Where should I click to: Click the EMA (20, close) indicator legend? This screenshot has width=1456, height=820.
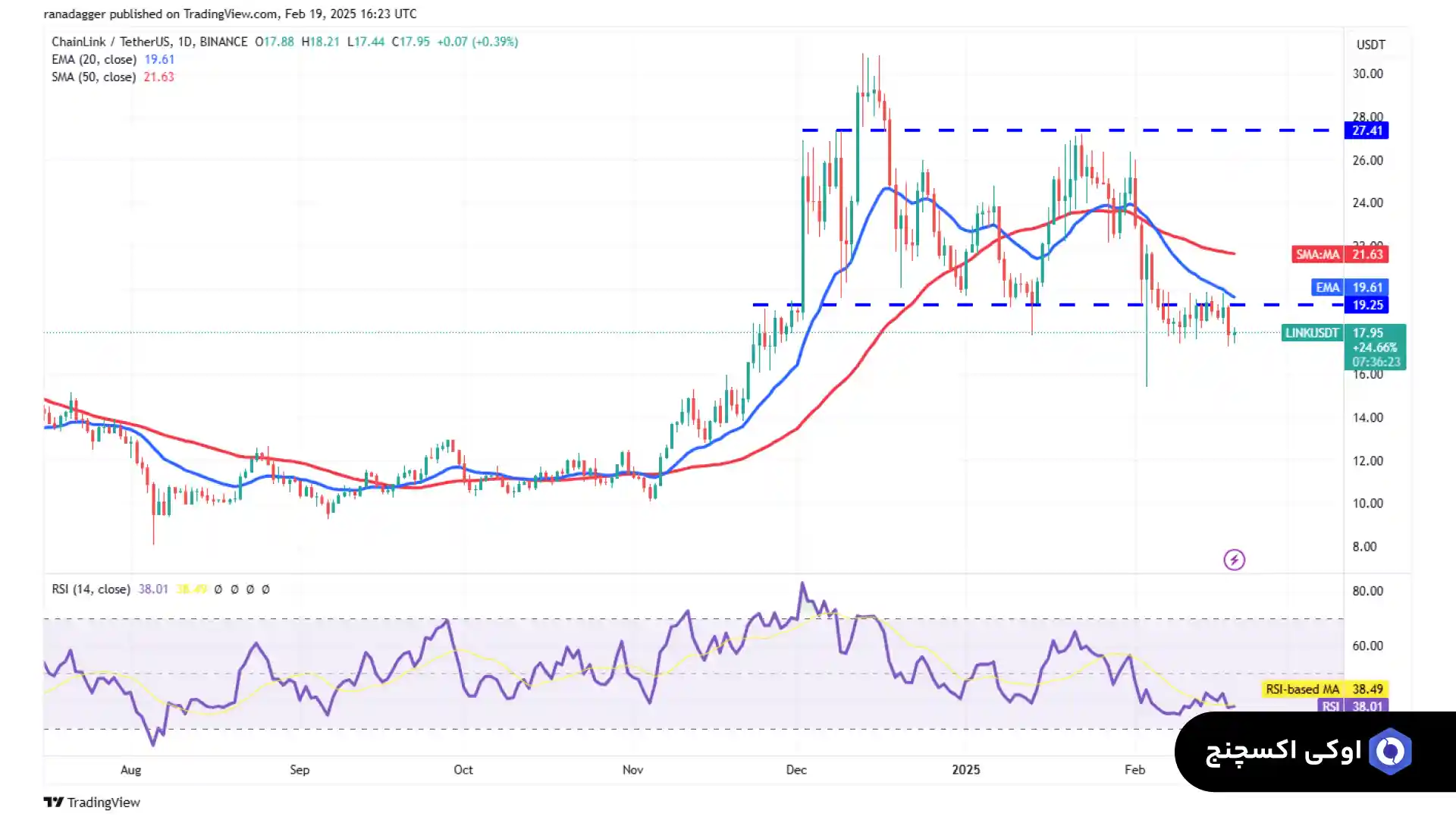113,59
